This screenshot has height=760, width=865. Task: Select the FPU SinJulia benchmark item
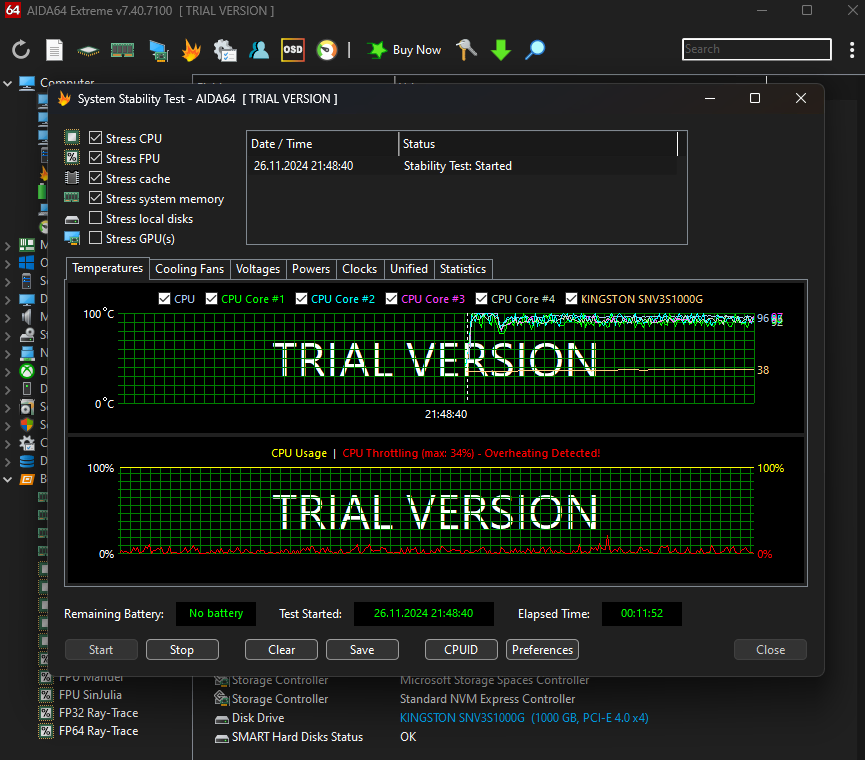click(90, 695)
